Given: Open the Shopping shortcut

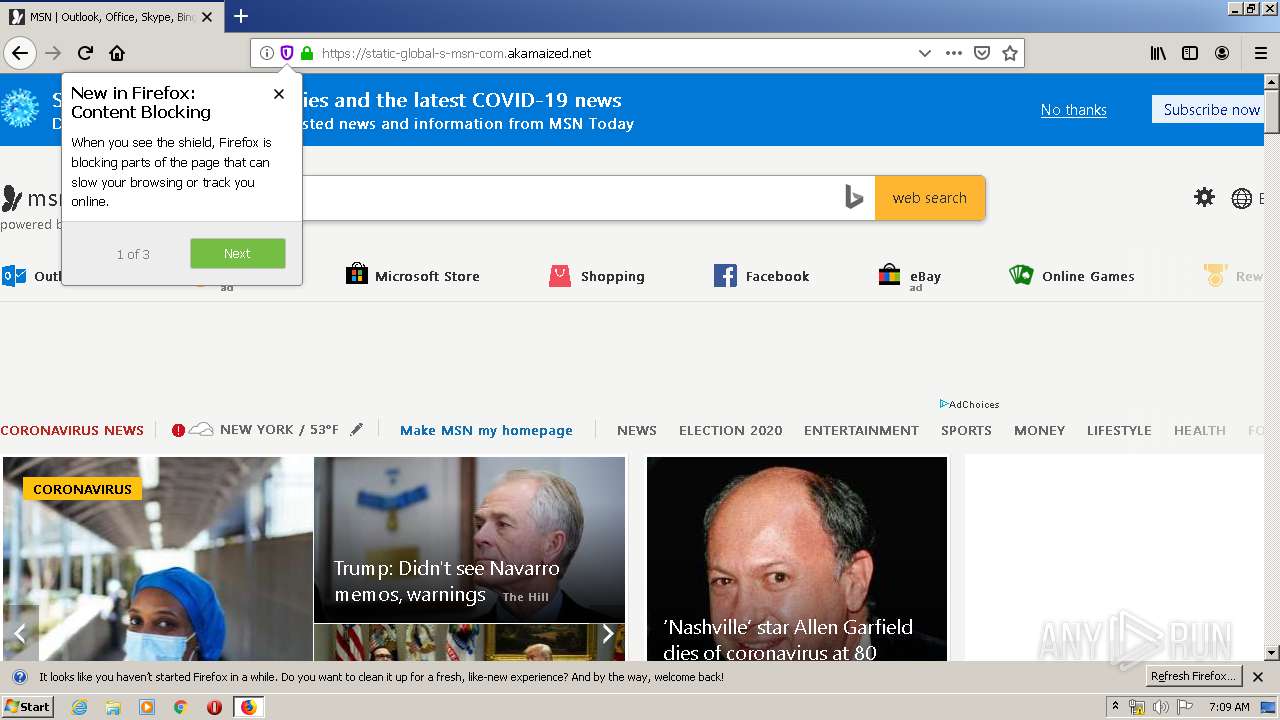Looking at the screenshot, I should (x=597, y=275).
